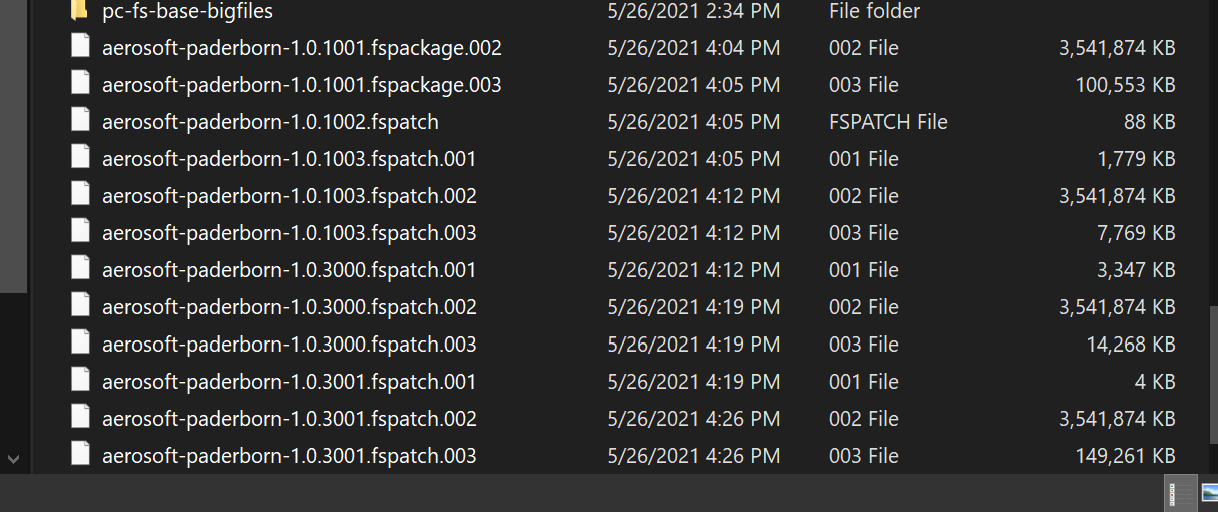Select aerosoft-paderborn-1.0.3000.fspatch.002 file name
This screenshot has height=512, width=1218.
click(x=289, y=307)
